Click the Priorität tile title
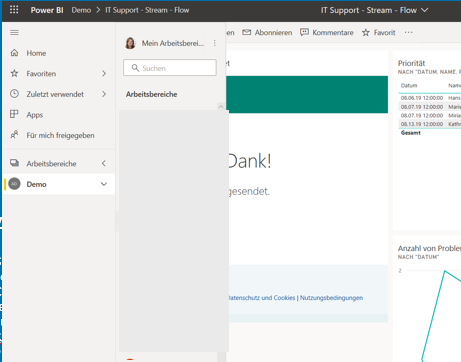Viewport: 461px width, 362px height. click(x=411, y=63)
